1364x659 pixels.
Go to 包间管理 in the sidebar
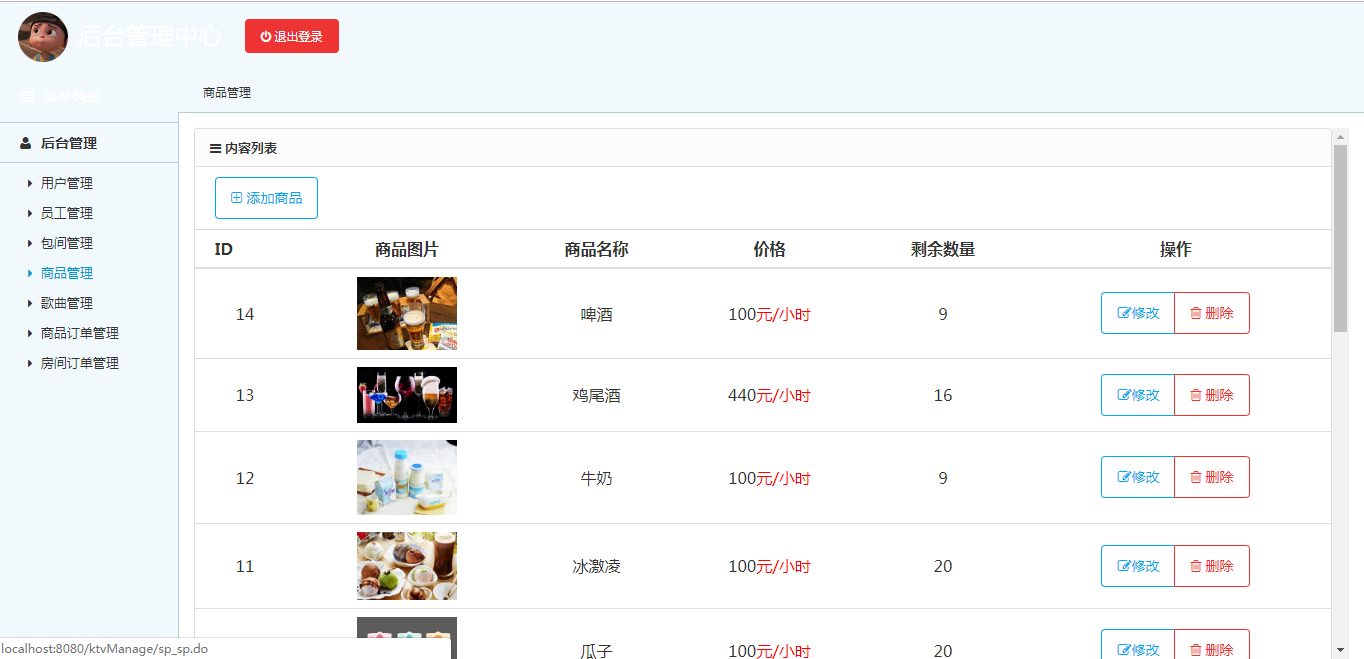point(67,243)
